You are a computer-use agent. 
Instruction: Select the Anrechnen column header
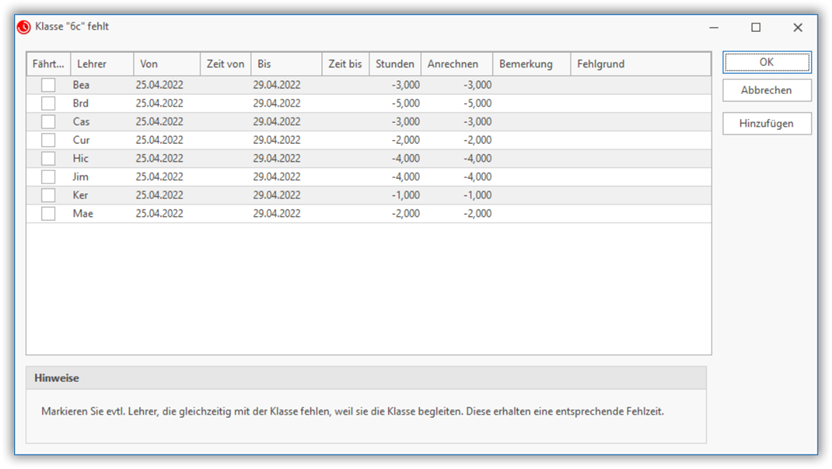[x=456, y=64]
